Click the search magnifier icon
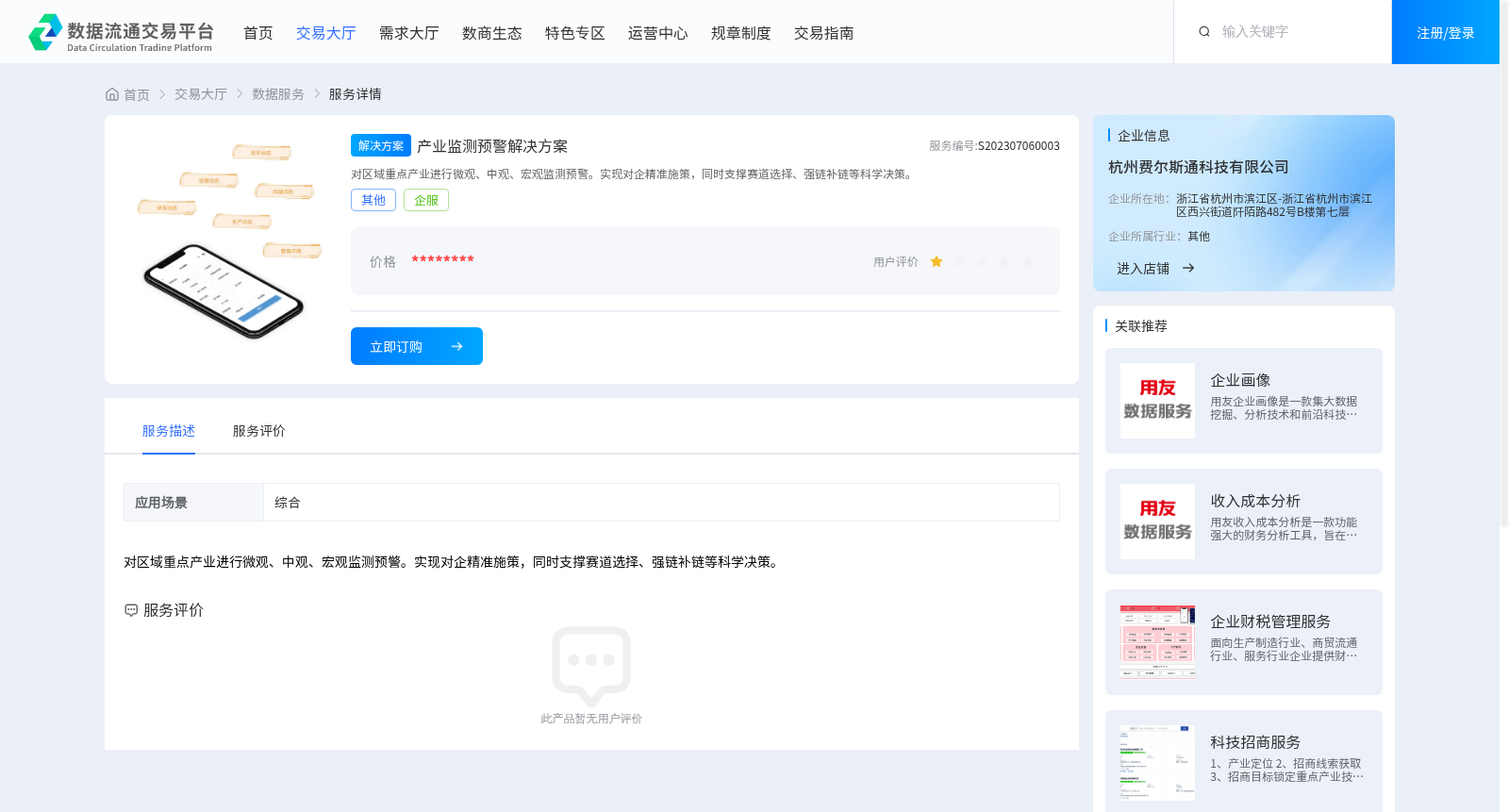1509x812 pixels. click(x=1204, y=32)
